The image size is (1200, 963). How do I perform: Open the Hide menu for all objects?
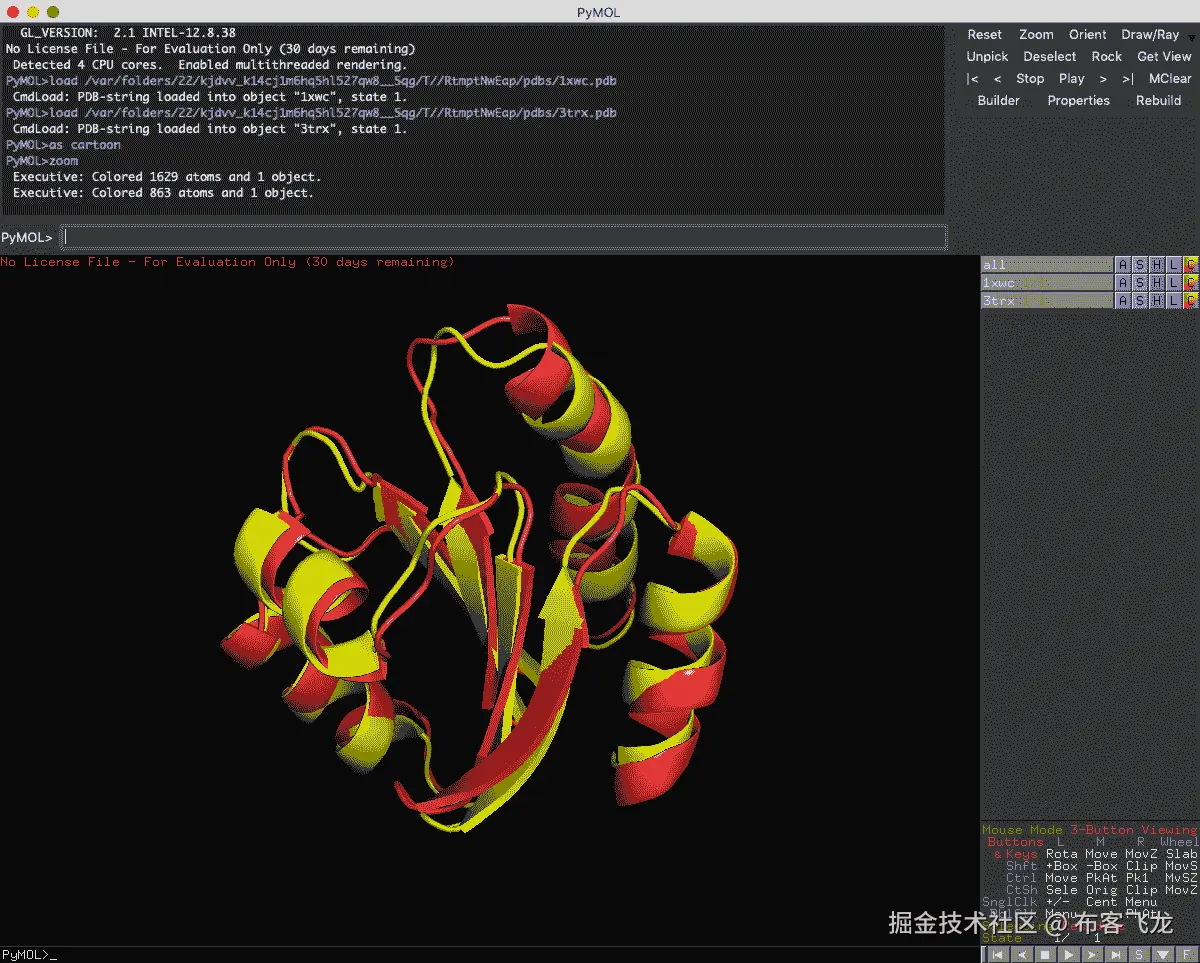coord(1157,265)
